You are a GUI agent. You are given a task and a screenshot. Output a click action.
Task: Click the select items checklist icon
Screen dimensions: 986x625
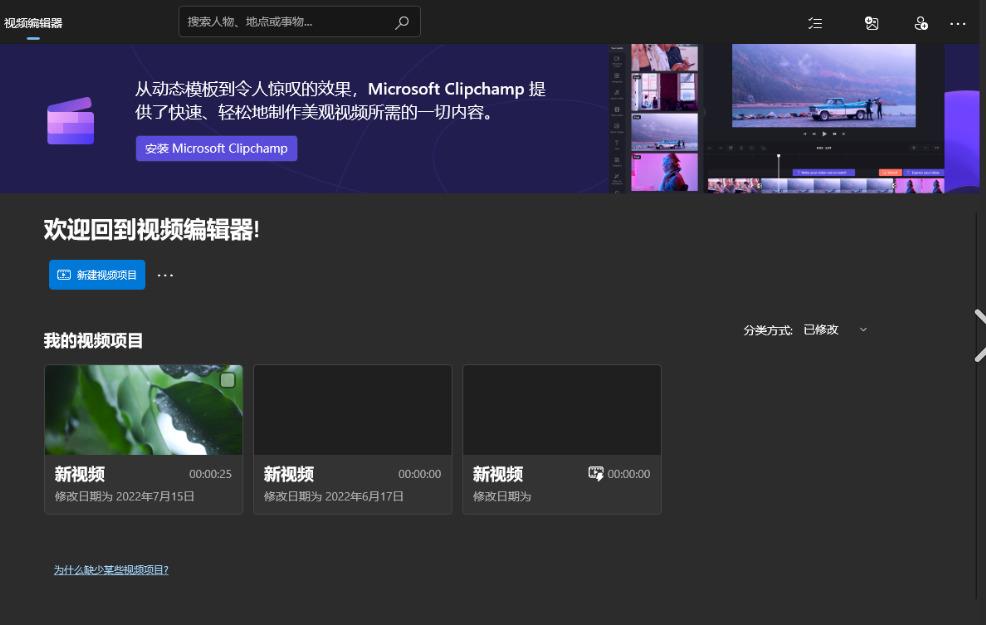coord(816,23)
